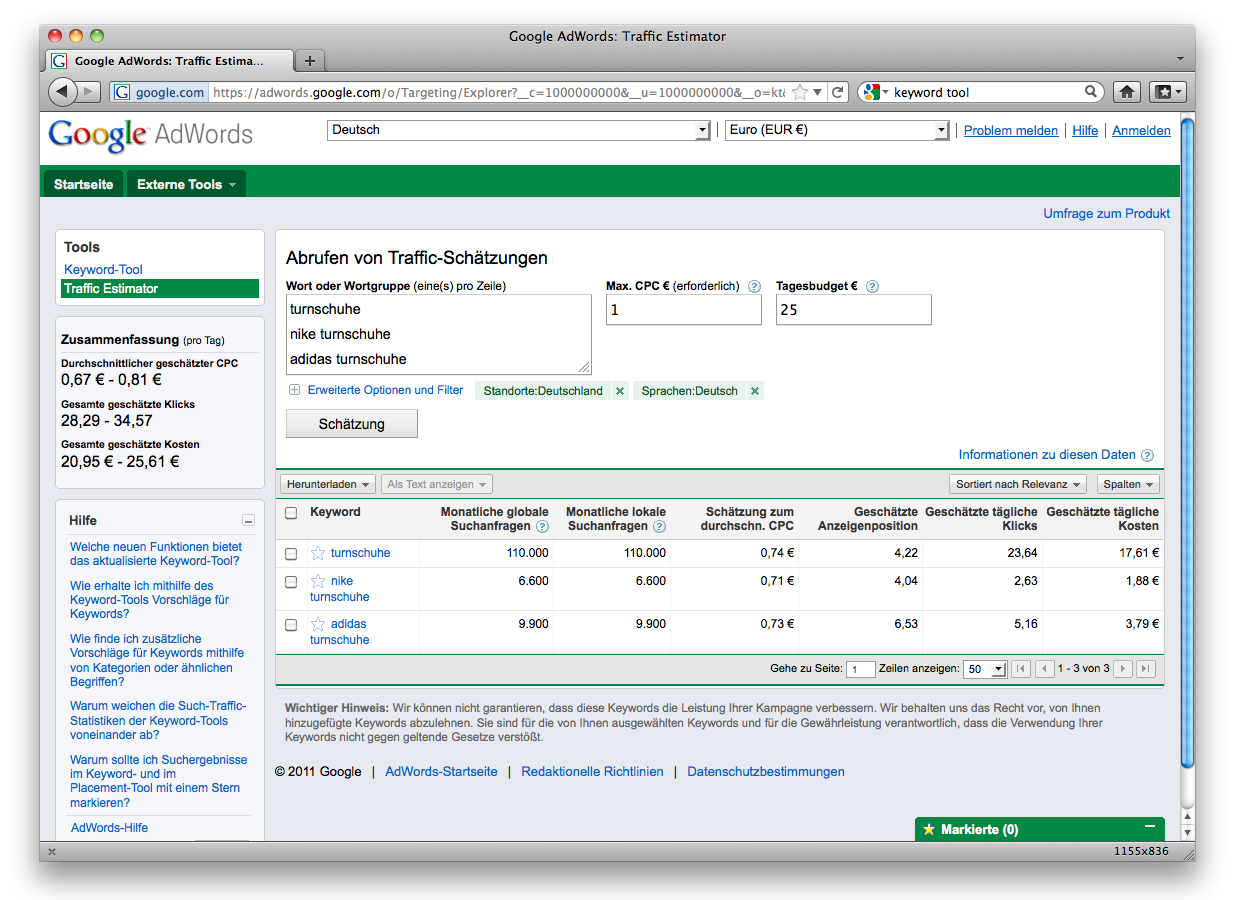Image resolution: width=1235 pixels, height=900 pixels.
Task: Click the Max. CPC € input field
Action: pos(684,310)
